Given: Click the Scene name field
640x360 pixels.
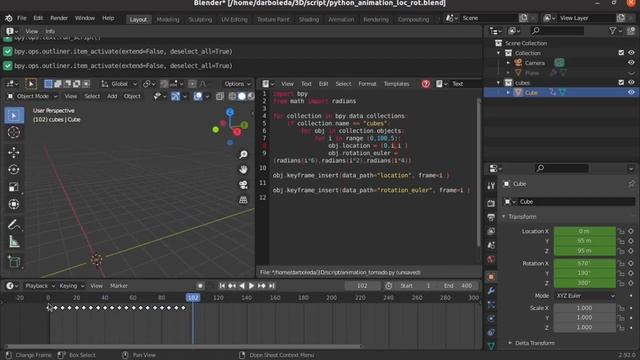Looking at the screenshot, I should click(x=488, y=18).
